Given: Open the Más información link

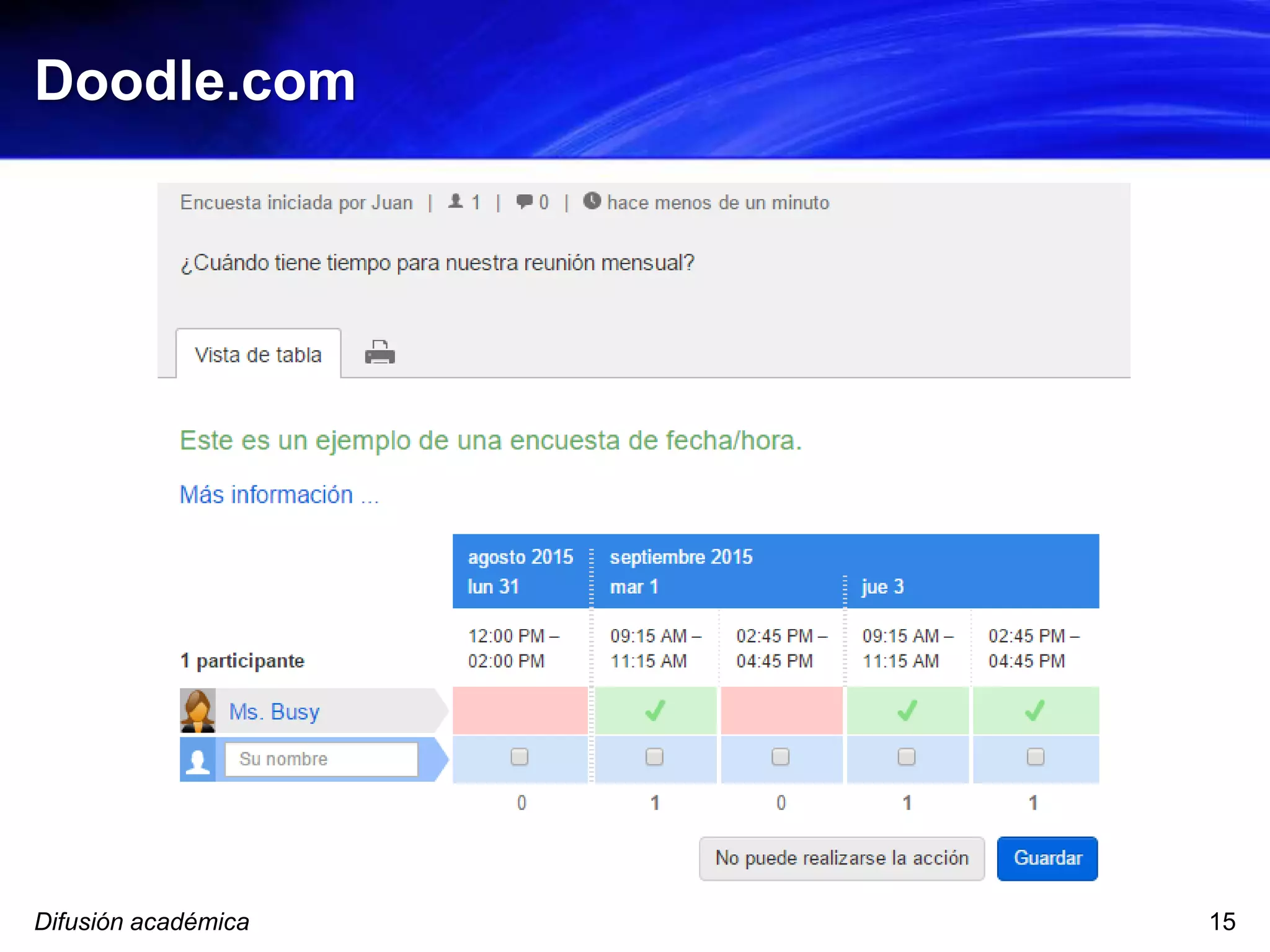Looking at the screenshot, I should tap(279, 495).
